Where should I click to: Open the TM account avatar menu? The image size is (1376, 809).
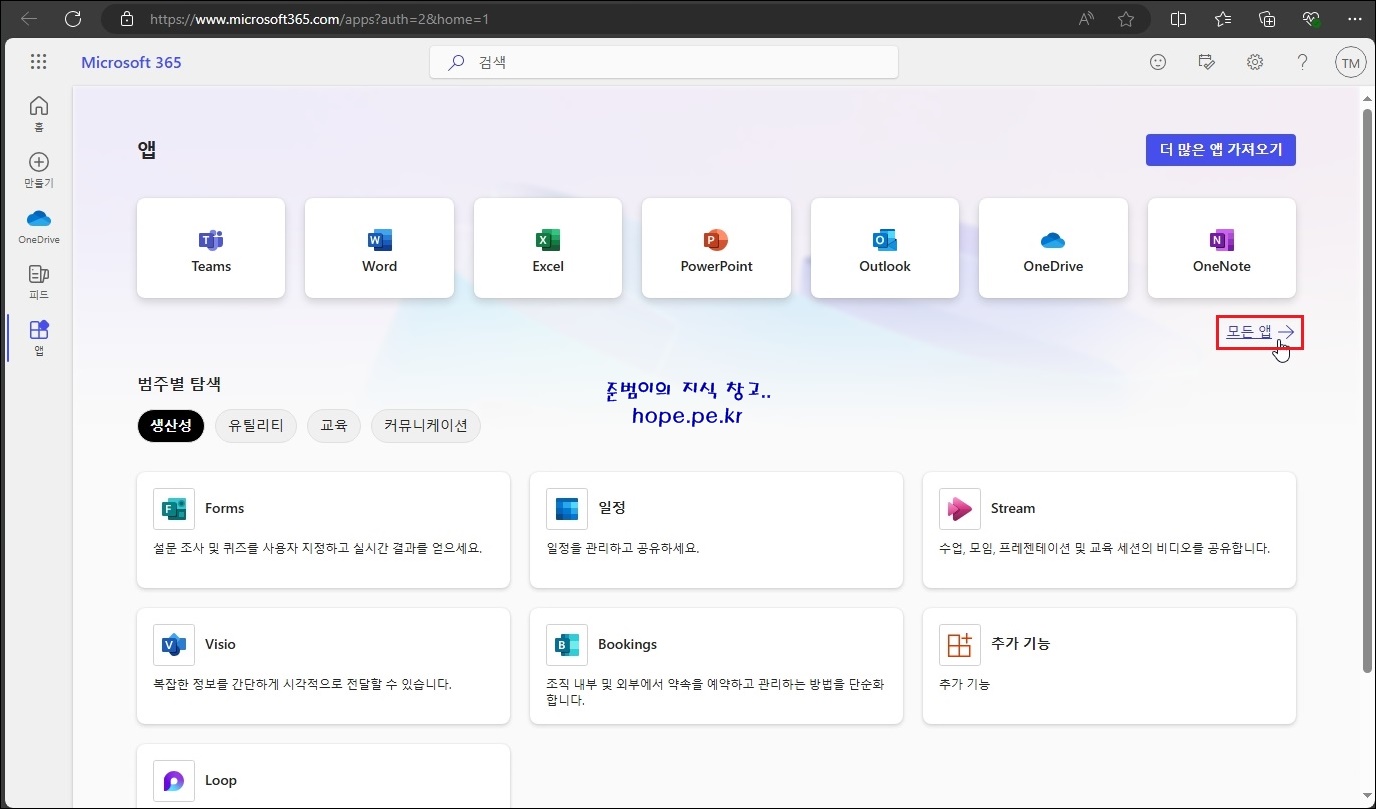(1351, 62)
